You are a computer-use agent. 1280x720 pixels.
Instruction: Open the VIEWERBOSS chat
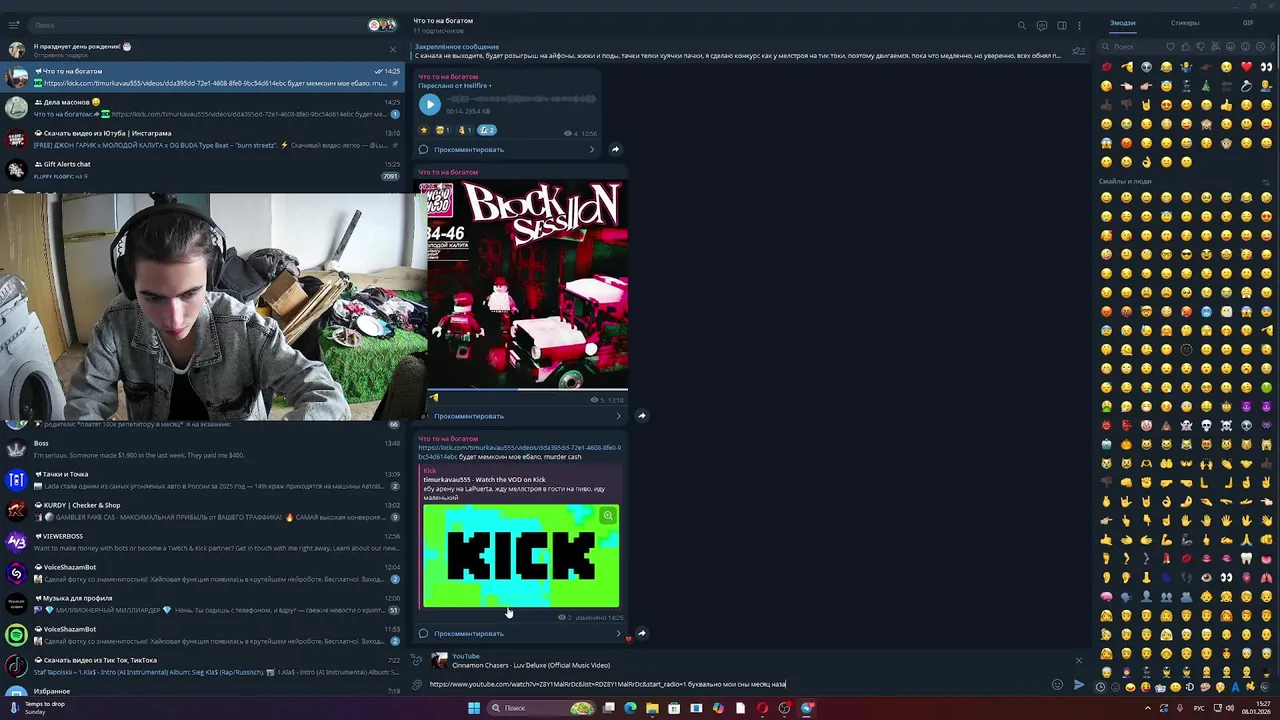point(203,542)
